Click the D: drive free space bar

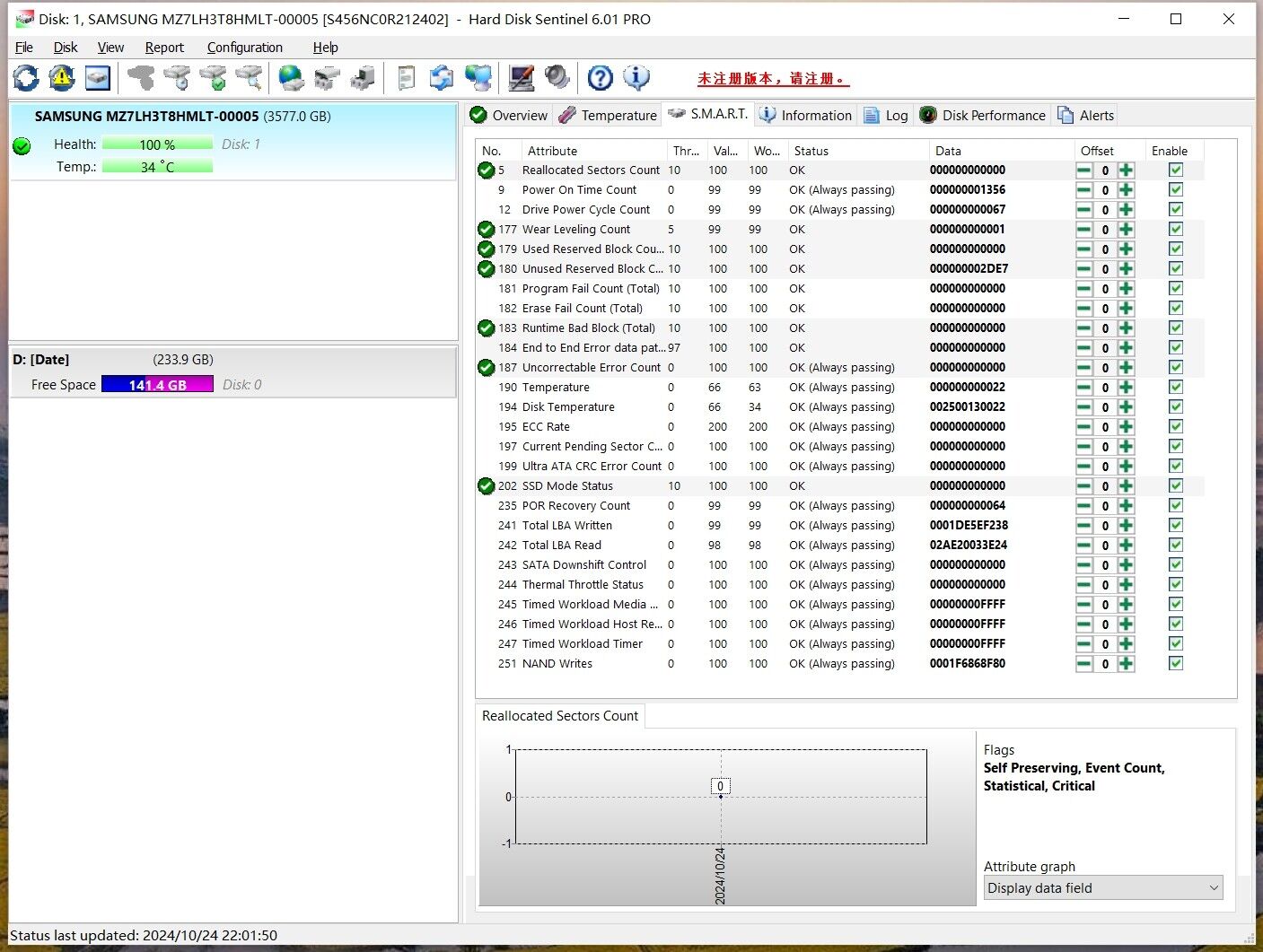tap(157, 384)
